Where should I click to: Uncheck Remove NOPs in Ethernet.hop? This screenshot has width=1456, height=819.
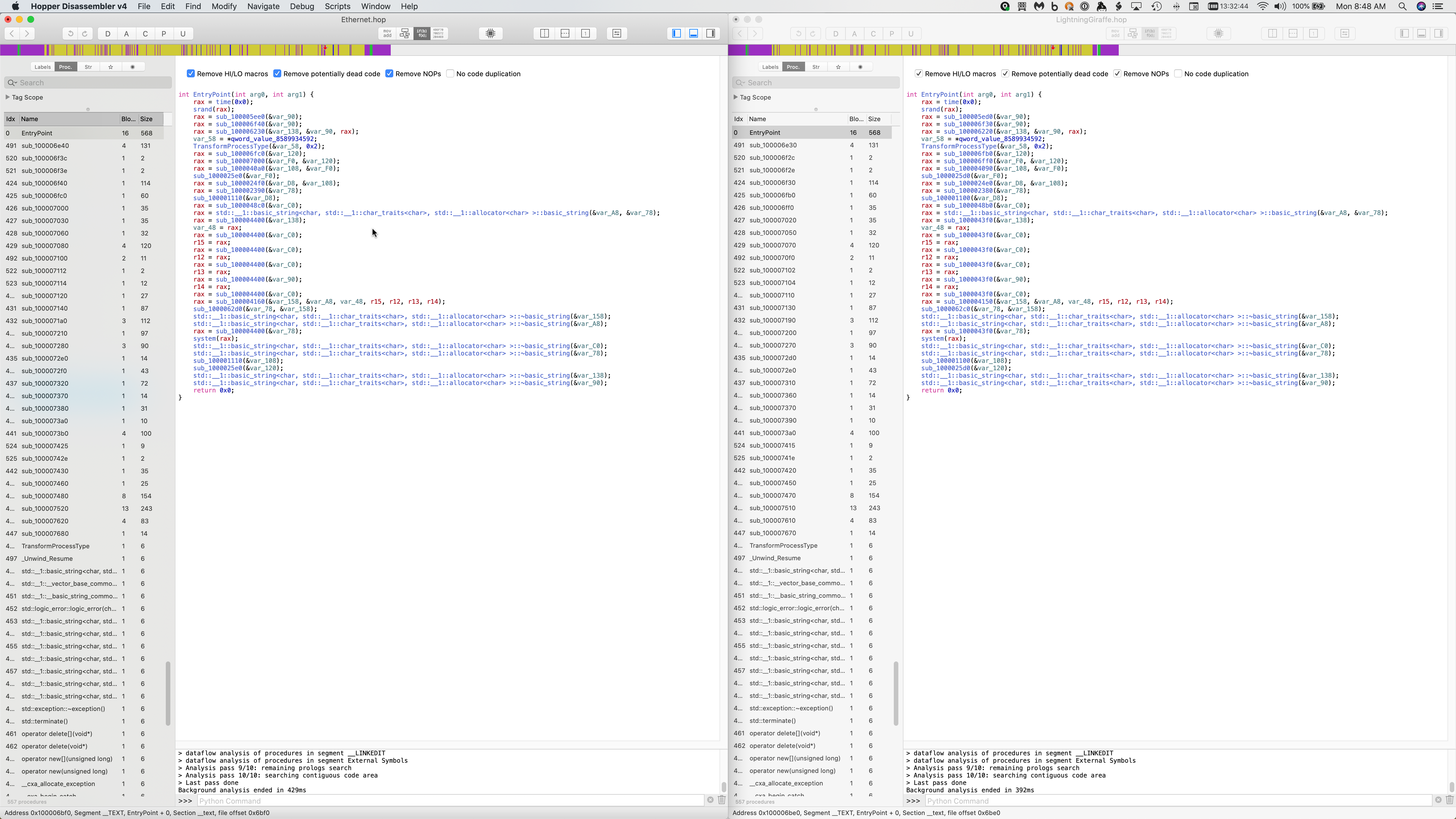[x=389, y=73]
